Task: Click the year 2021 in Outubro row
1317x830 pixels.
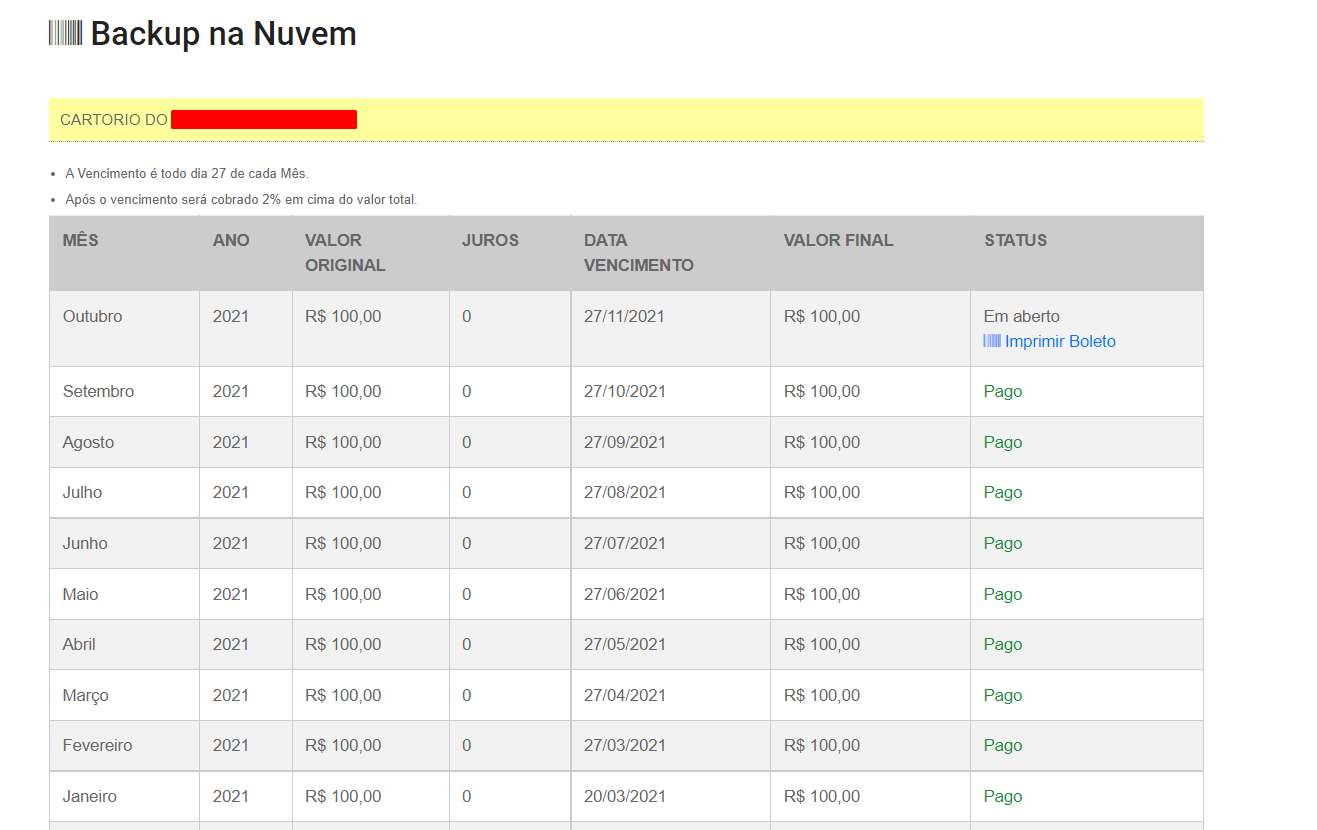Action: (x=231, y=316)
